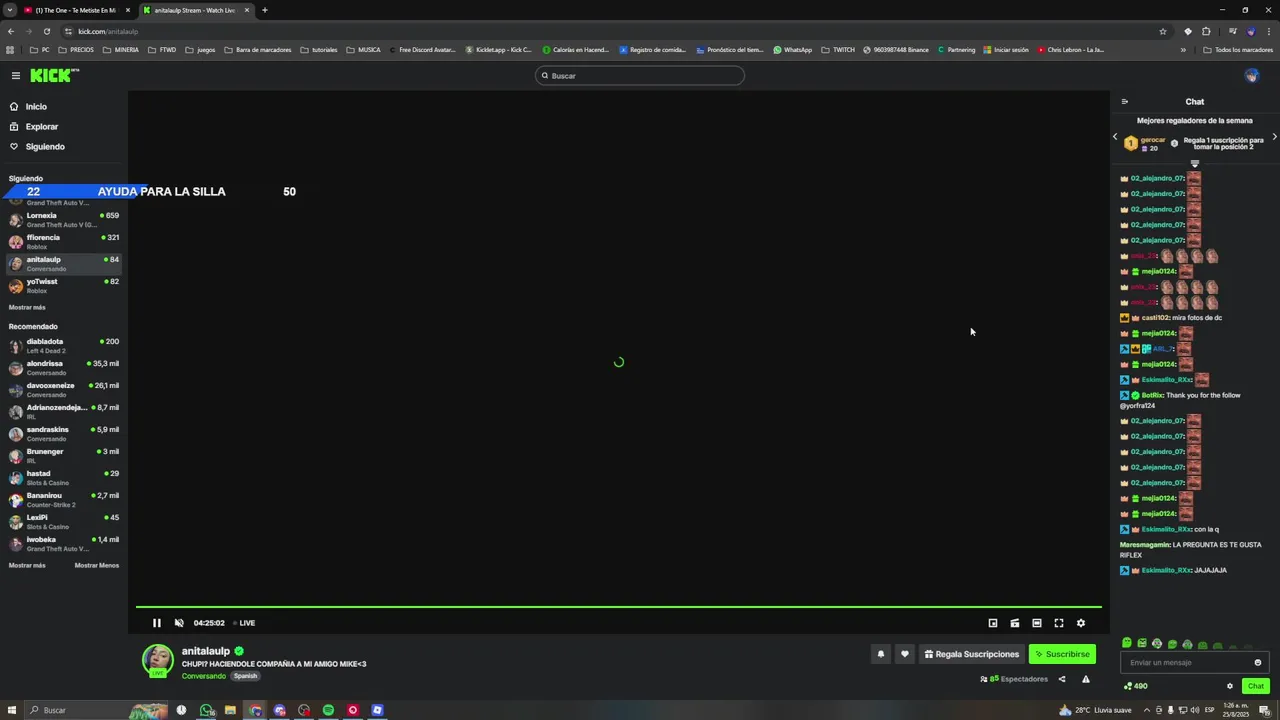Select the first green ghost emote
Image resolution: width=1280 pixels, height=720 pixels.
pyautogui.click(x=1127, y=643)
